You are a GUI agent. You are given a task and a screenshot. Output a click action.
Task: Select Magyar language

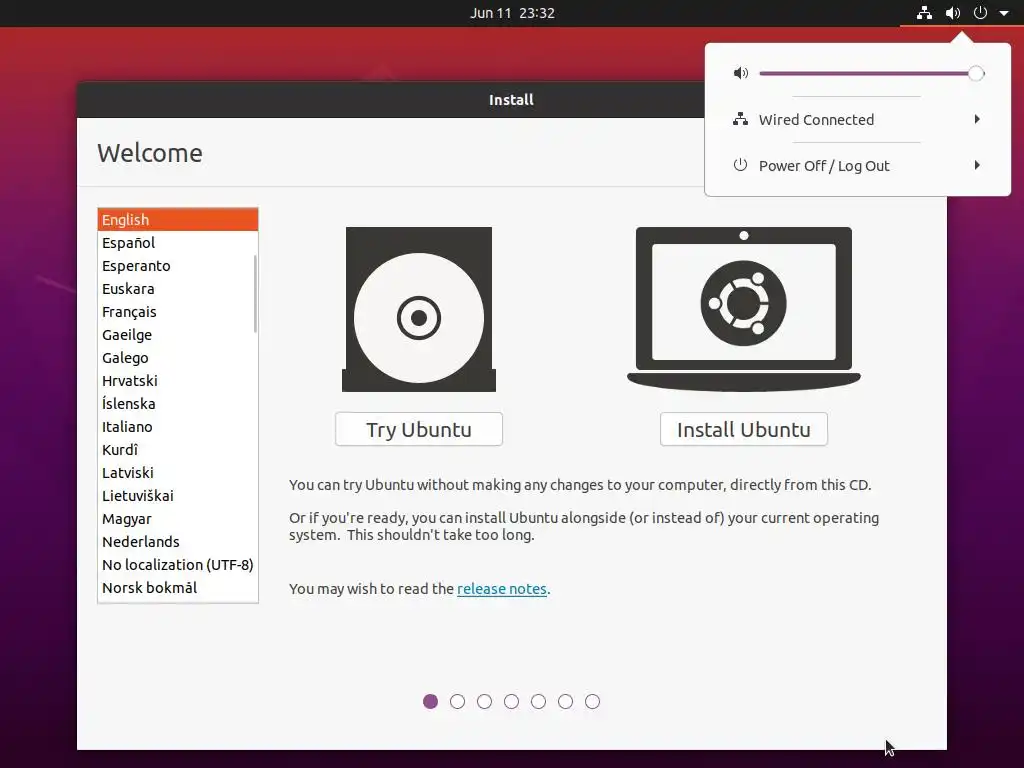176,519
